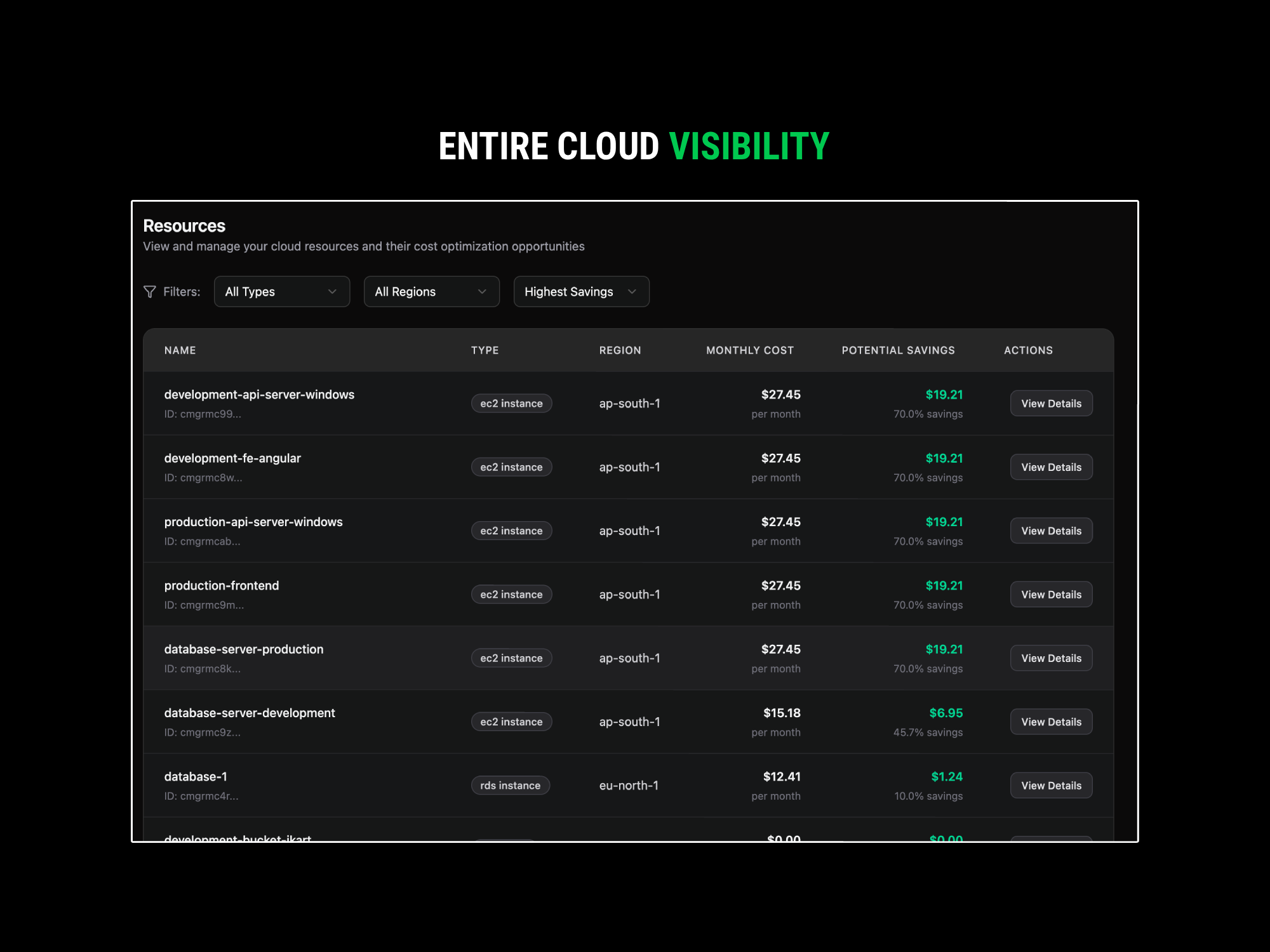Click the ec2 instance badge on production-frontend row
This screenshot has height=952, width=1270.
click(511, 594)
